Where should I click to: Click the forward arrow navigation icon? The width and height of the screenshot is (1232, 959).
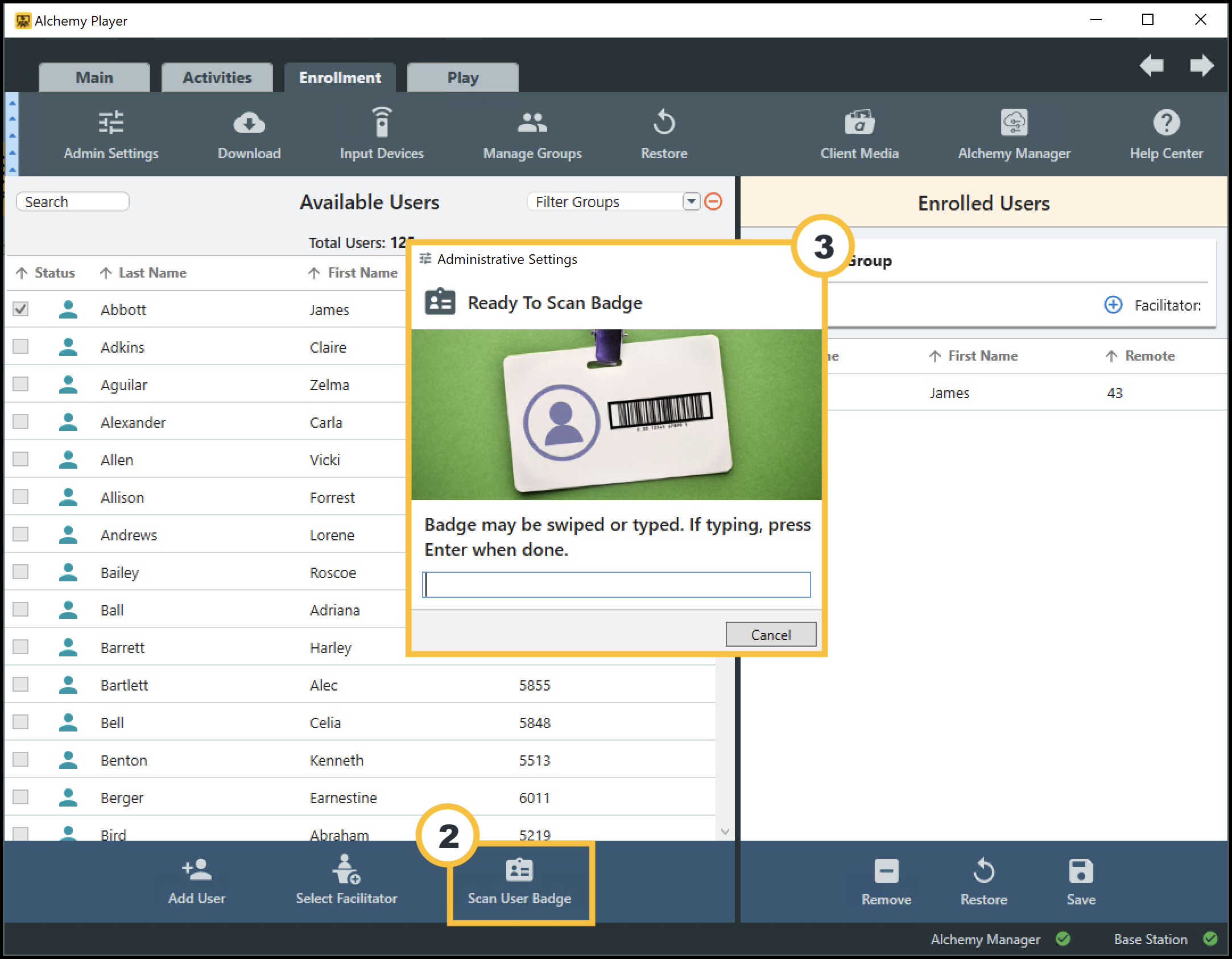pyautogui.click(x=1201, y=65)
